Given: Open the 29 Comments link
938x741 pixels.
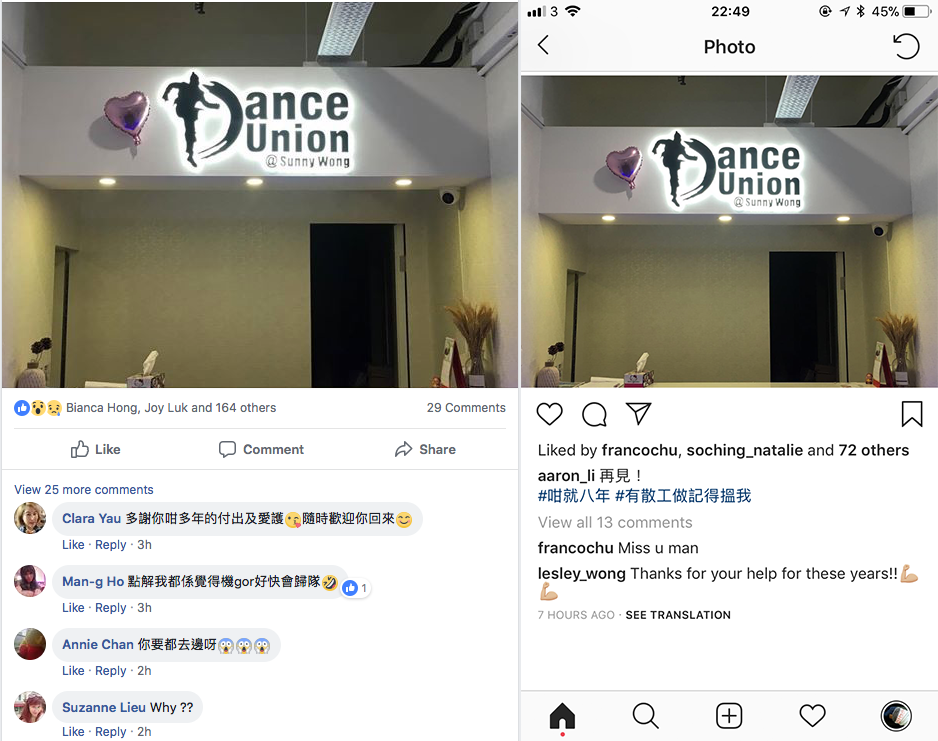Looking at the screenshot, I should [466, 408].
